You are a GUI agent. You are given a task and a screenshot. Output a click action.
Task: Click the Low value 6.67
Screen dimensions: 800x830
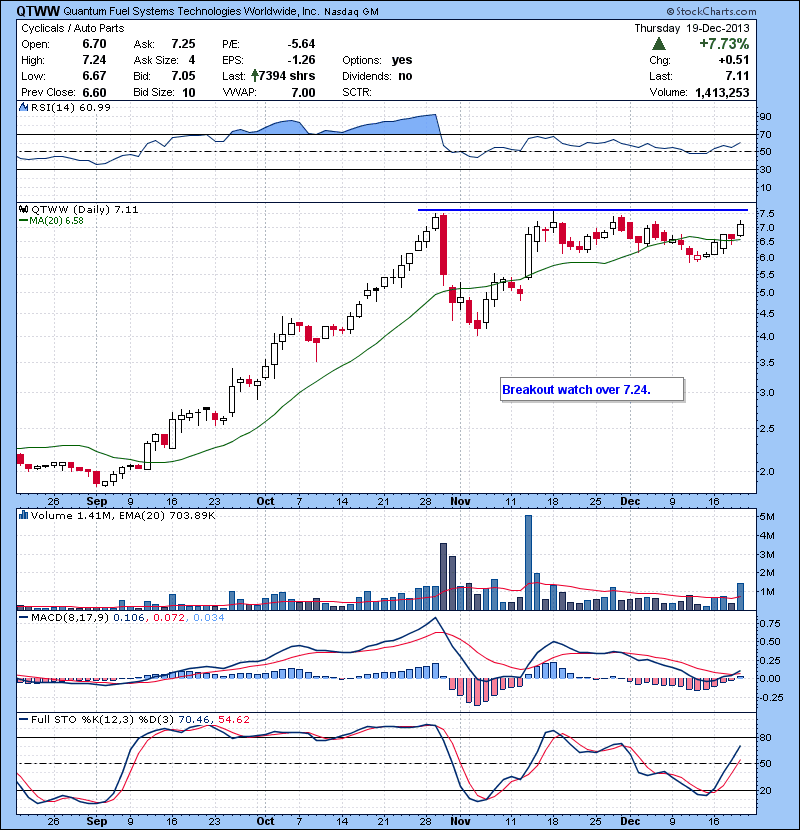pos(94,76)
